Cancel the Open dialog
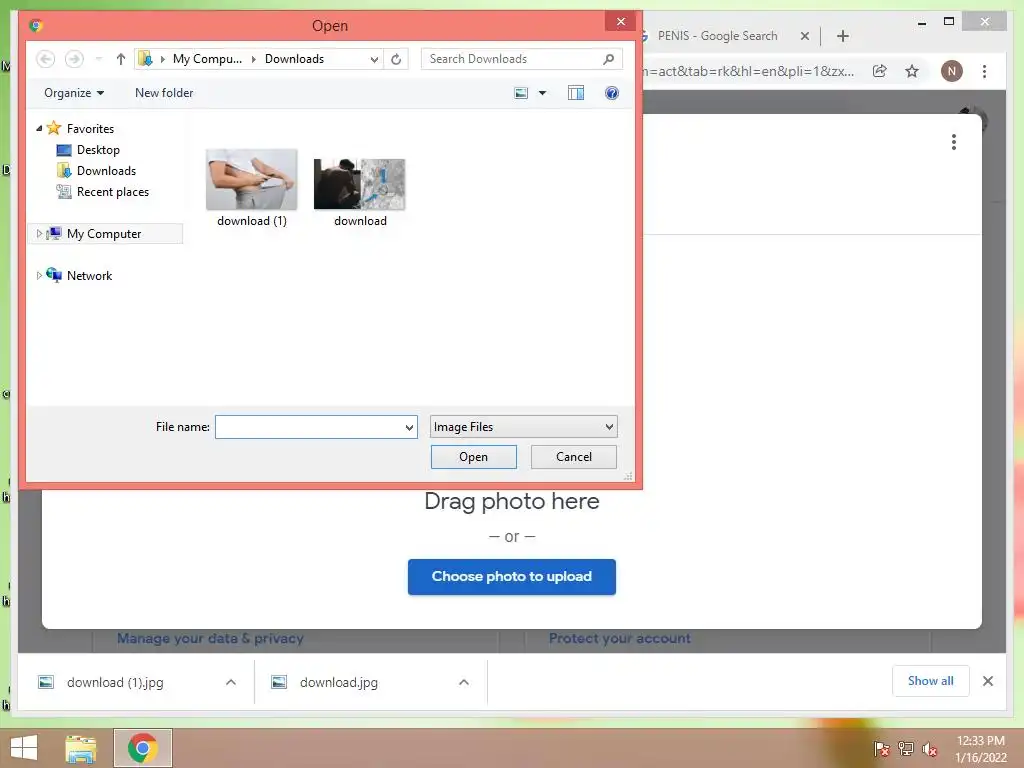 573,456
